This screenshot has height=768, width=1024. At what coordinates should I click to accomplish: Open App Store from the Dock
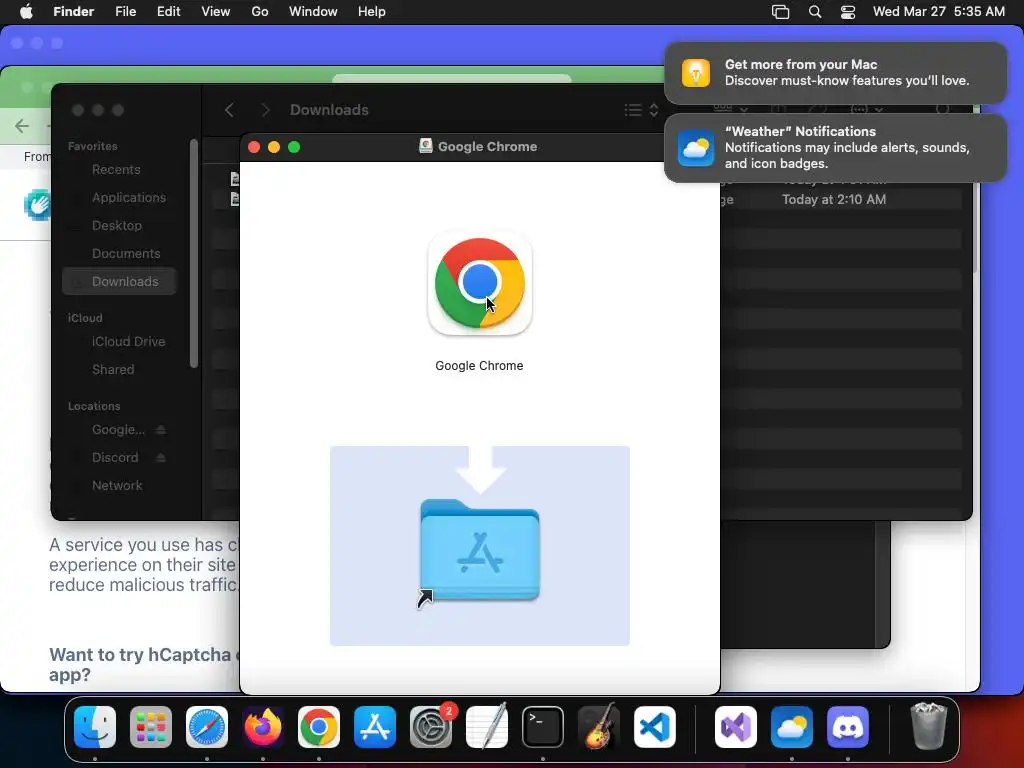[375, 727]
